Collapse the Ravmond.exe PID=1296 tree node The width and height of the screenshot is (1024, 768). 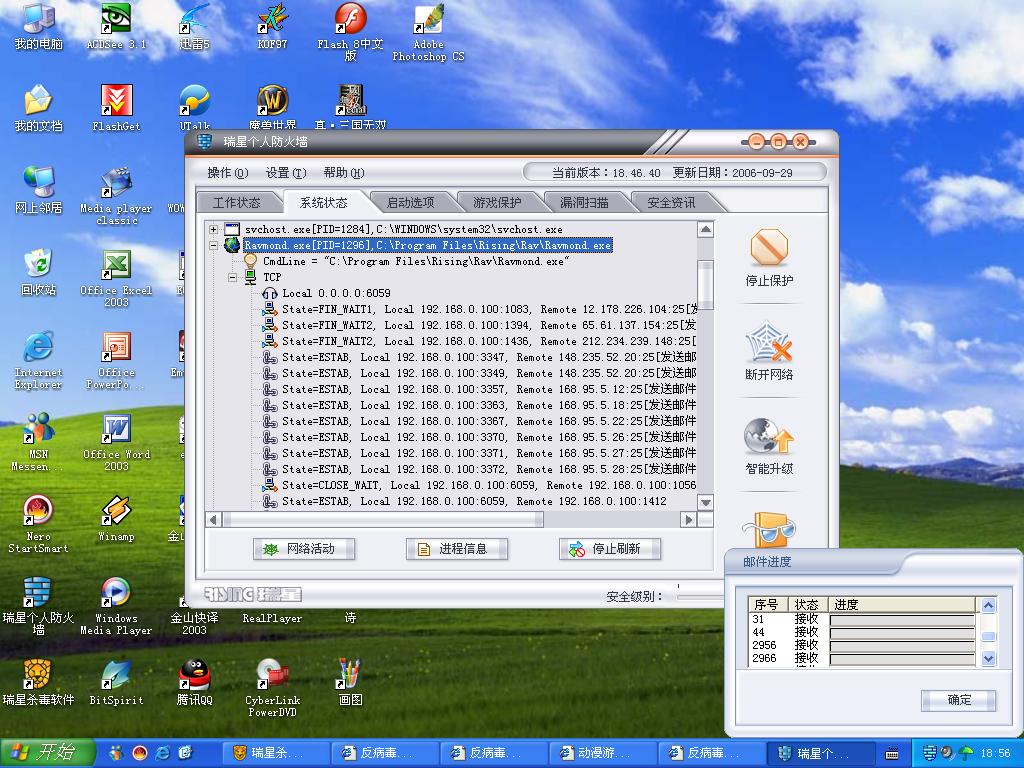click(x=214, y=246)
